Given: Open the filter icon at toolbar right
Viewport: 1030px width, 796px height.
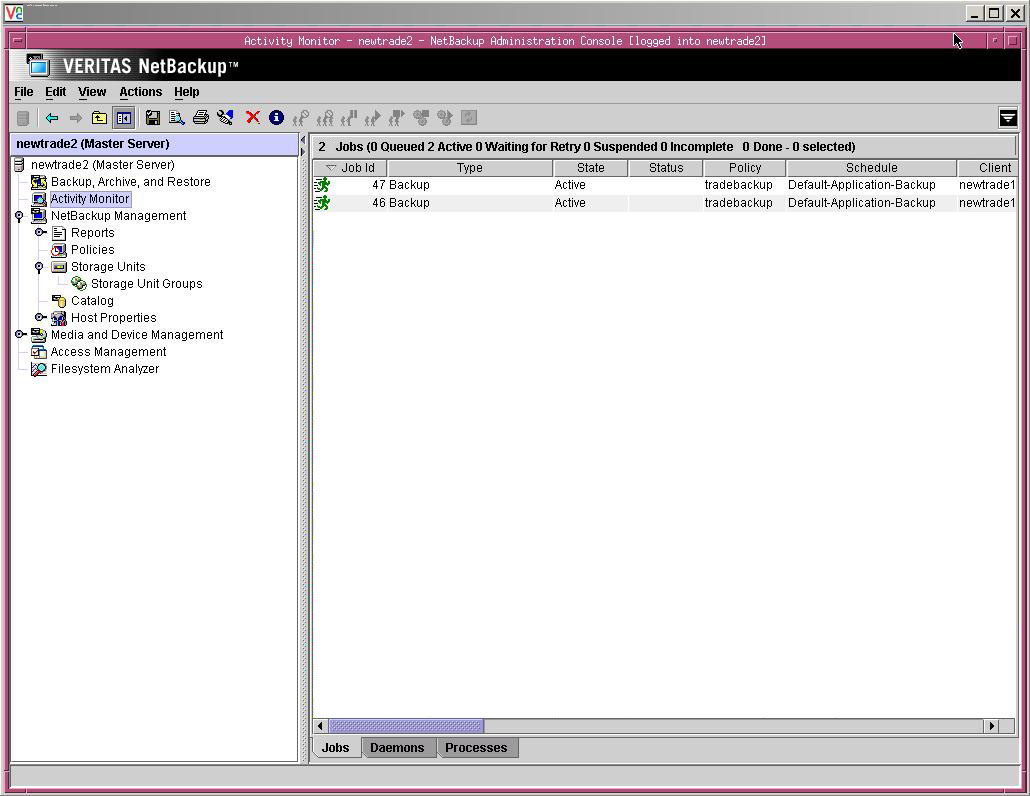Looking at the screenshot, I should point(1007,118).
